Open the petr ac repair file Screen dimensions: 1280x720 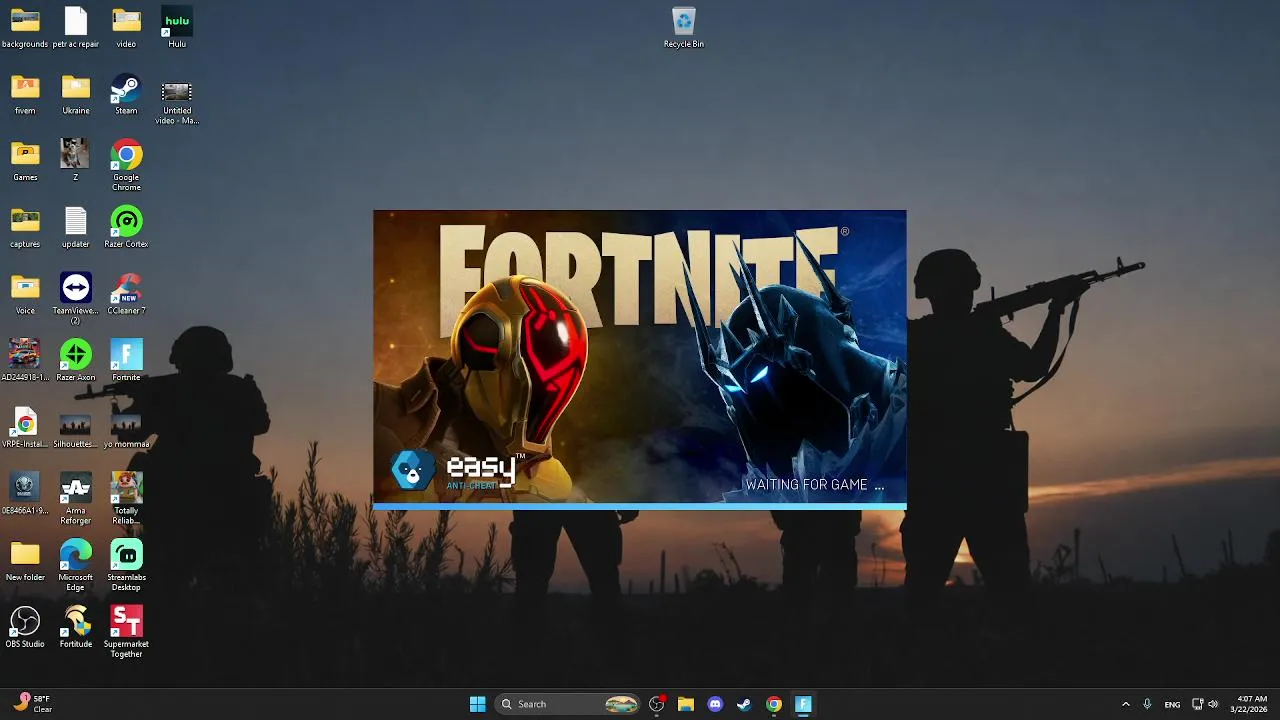coord(76,28)
